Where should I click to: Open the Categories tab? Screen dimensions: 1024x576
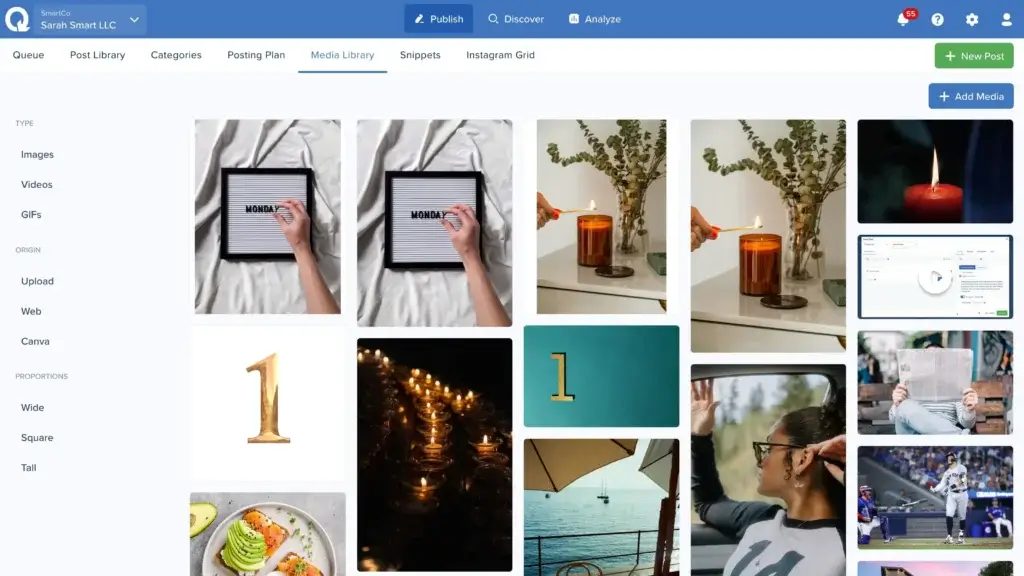coord(176,55)
